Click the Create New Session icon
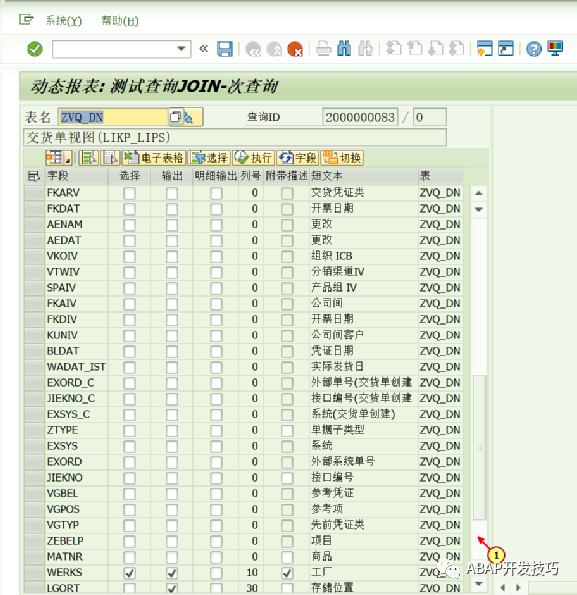577x595 pixels. [484, 49]
